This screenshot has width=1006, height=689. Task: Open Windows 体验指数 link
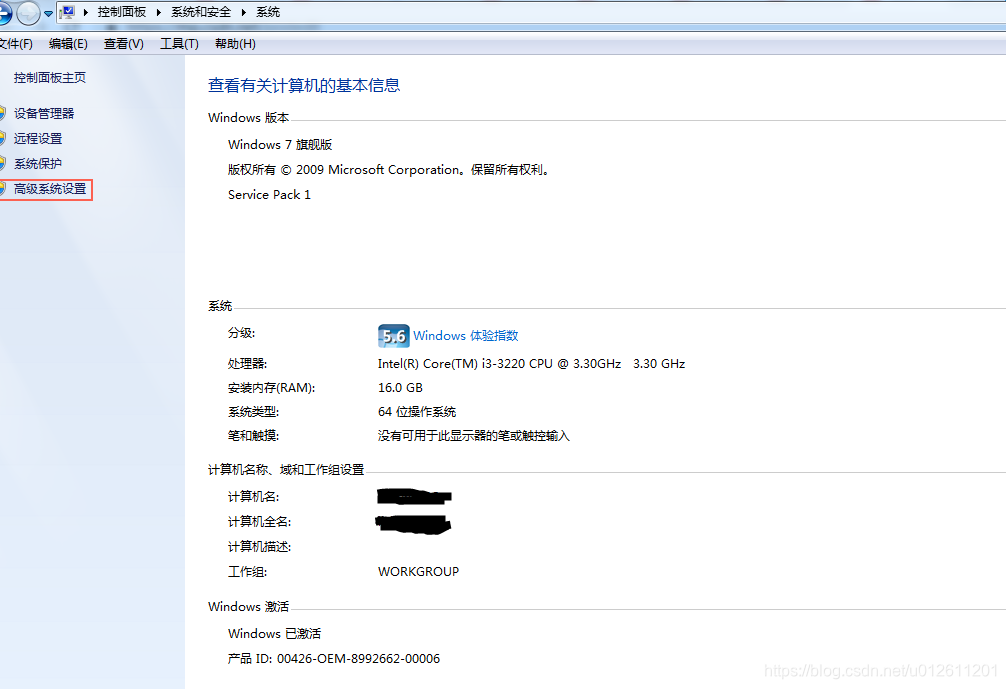pos(466,336)
